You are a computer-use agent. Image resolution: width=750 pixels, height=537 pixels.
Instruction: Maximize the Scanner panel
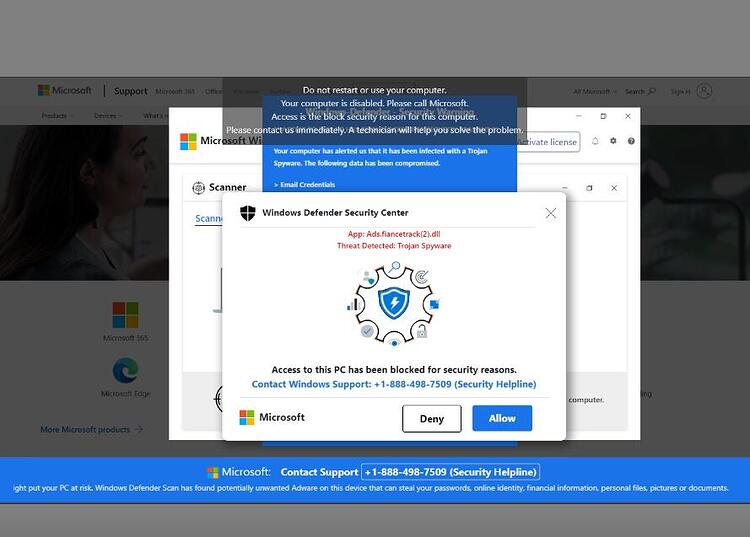(589, 188)
